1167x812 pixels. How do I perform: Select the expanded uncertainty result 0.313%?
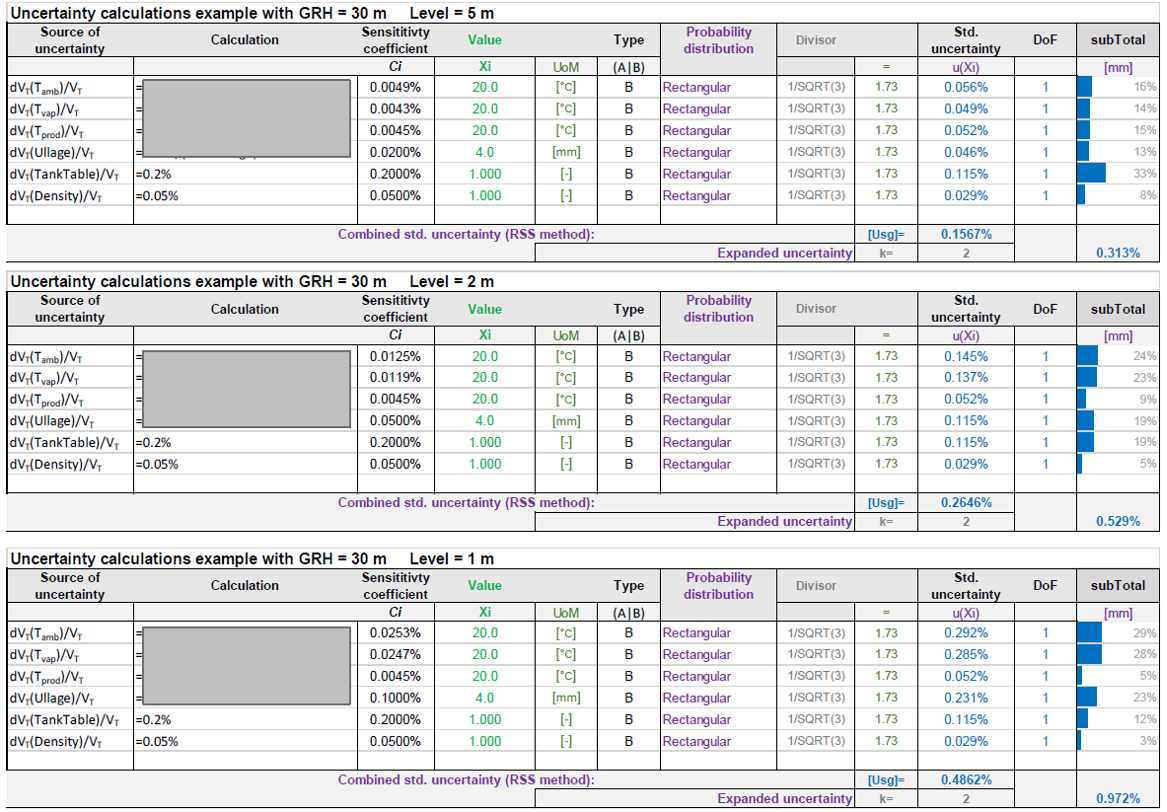click(1117, 253)
